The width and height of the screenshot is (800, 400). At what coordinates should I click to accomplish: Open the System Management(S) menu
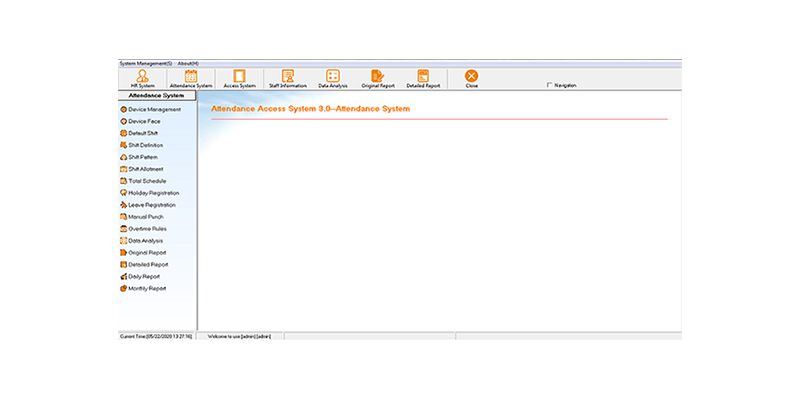pyautogui.click(x=145, y=64)
